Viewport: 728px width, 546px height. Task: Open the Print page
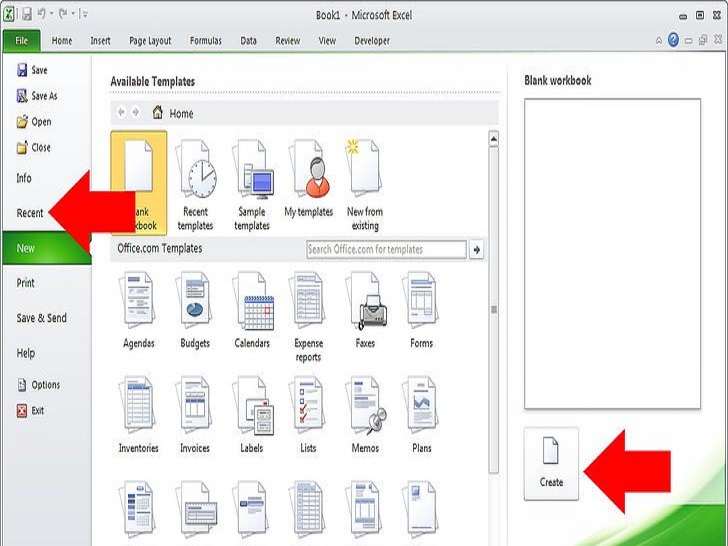[x=26, y=283]
